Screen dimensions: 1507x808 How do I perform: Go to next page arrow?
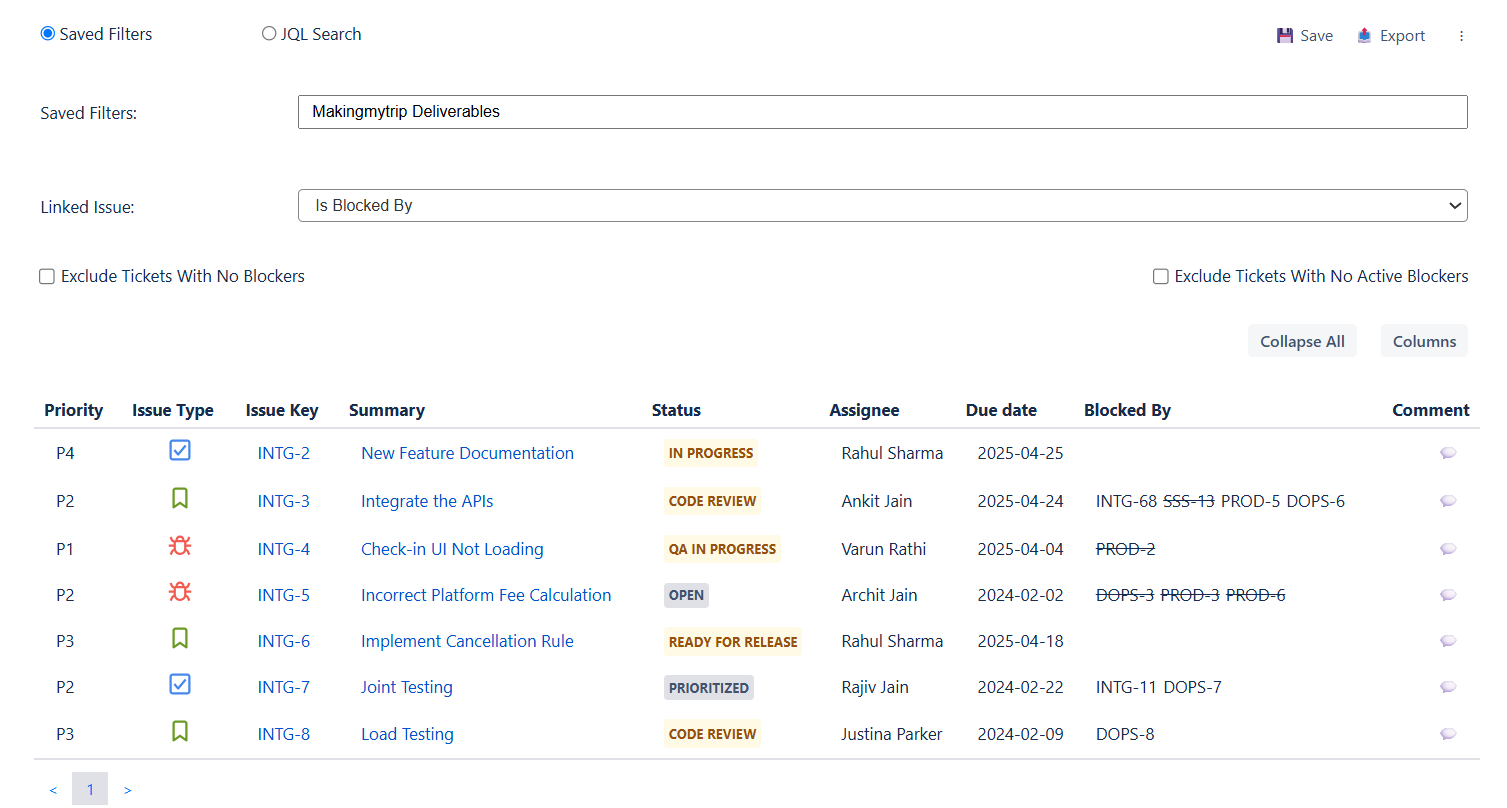point(128,790)
